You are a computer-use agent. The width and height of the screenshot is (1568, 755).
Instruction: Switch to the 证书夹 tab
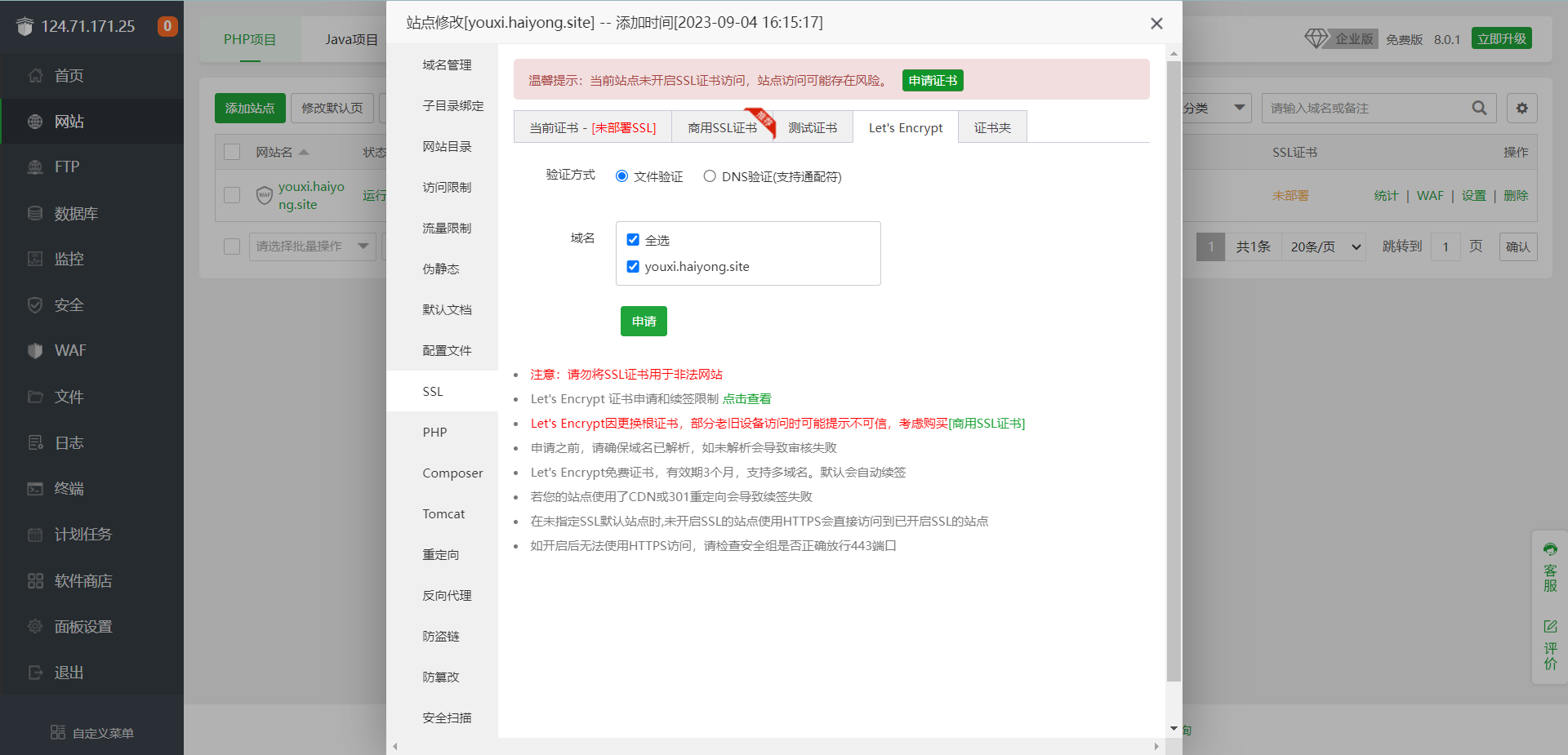tap(992, 127)
